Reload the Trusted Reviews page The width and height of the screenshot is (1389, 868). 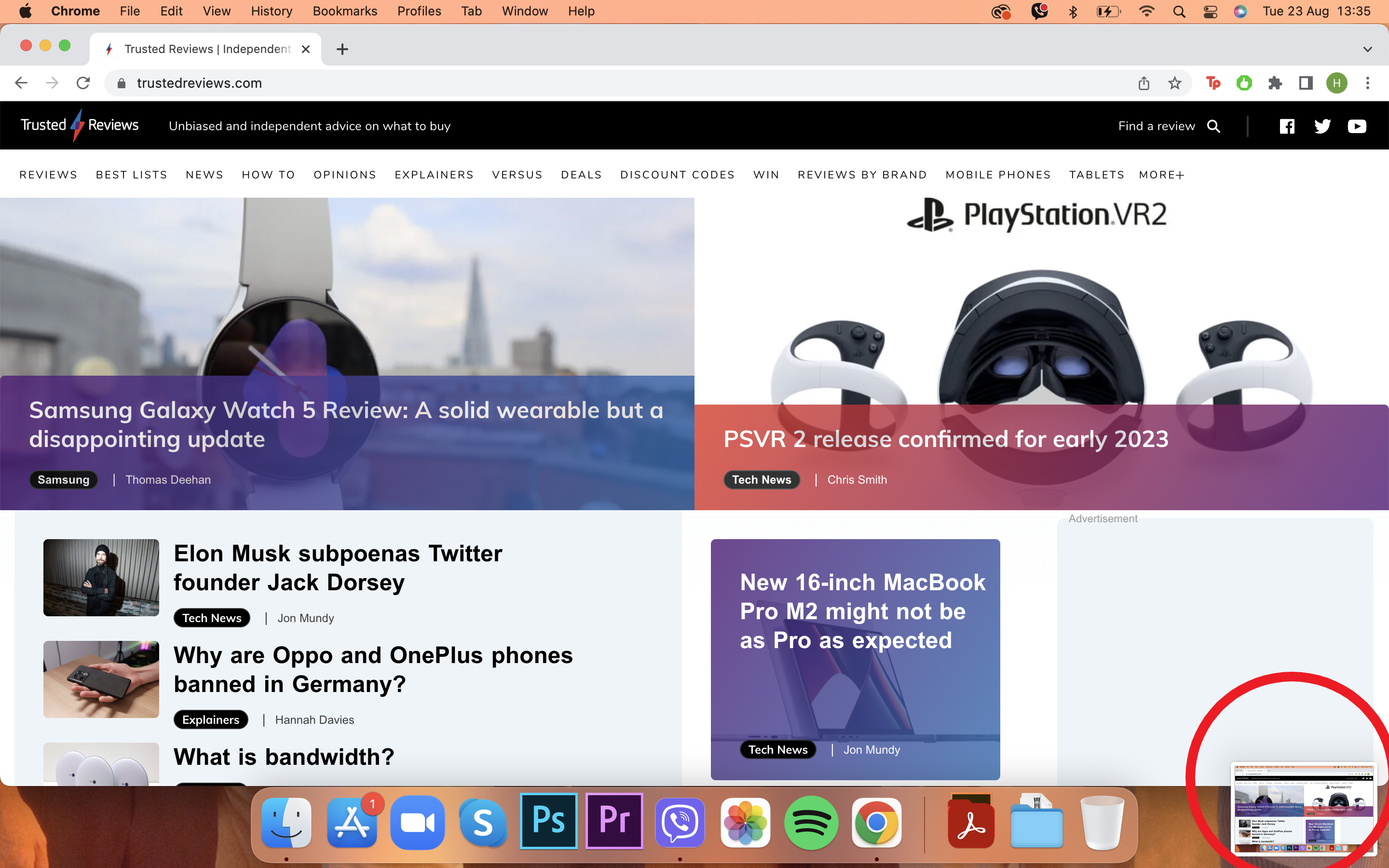point(83,83)
